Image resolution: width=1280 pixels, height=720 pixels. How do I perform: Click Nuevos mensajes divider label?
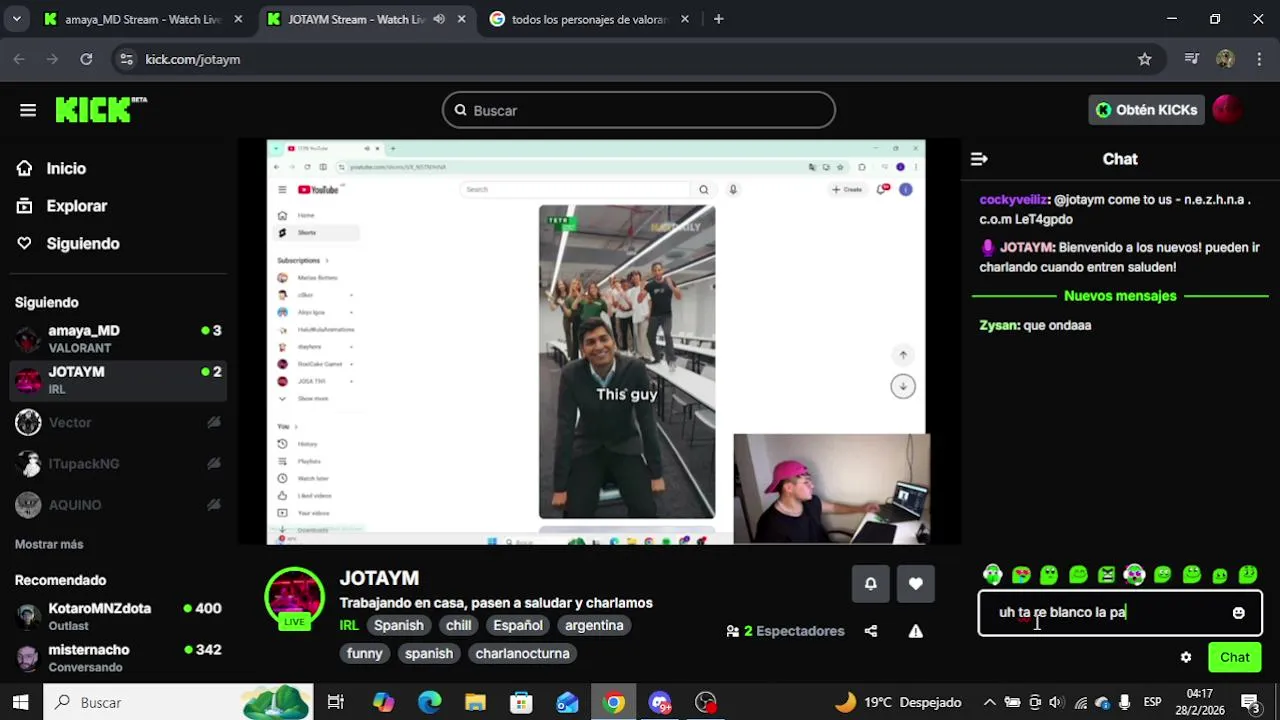1120,296
